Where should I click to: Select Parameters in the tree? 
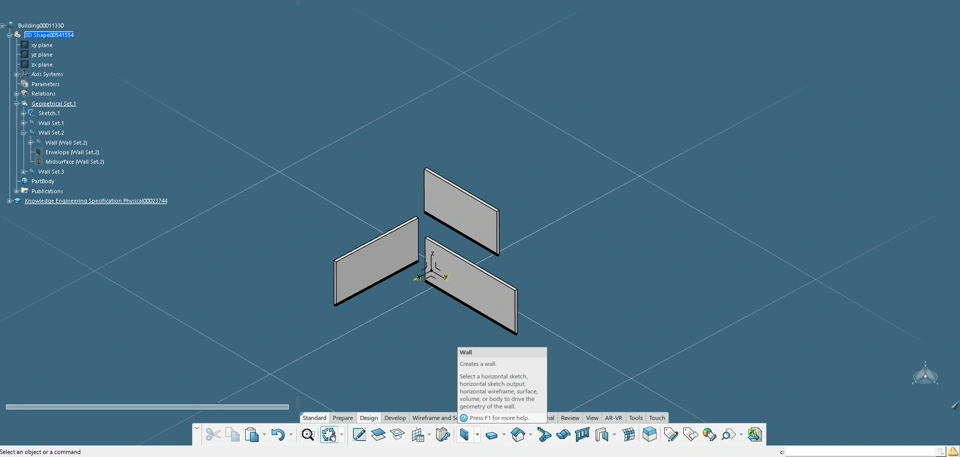point(45,84)
